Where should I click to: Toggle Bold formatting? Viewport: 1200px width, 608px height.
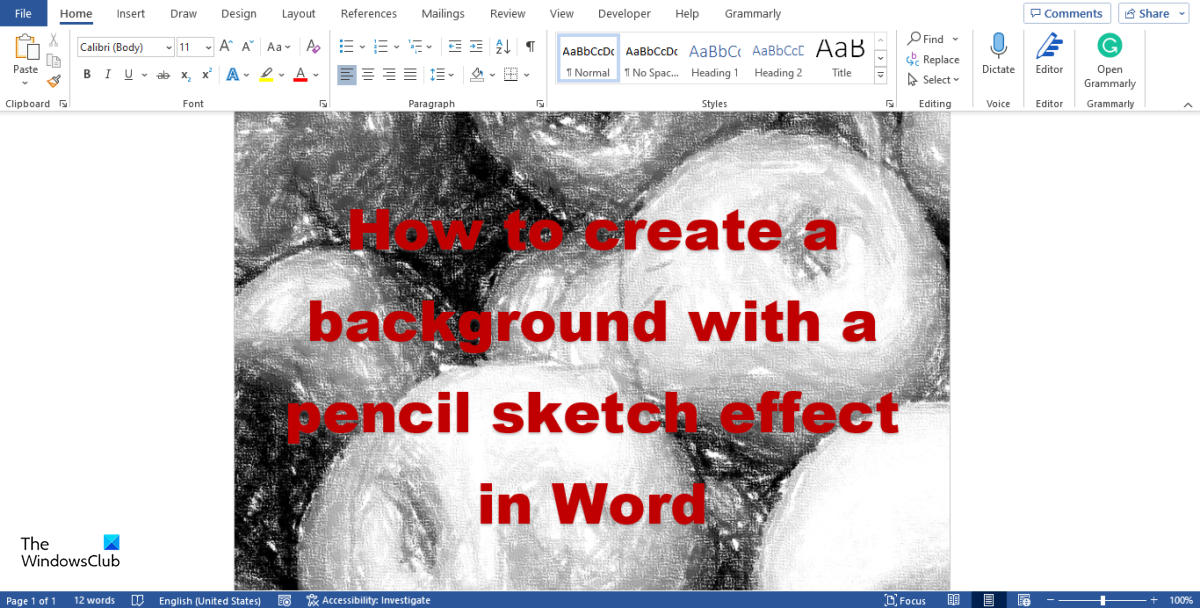(x=87, y=75)
